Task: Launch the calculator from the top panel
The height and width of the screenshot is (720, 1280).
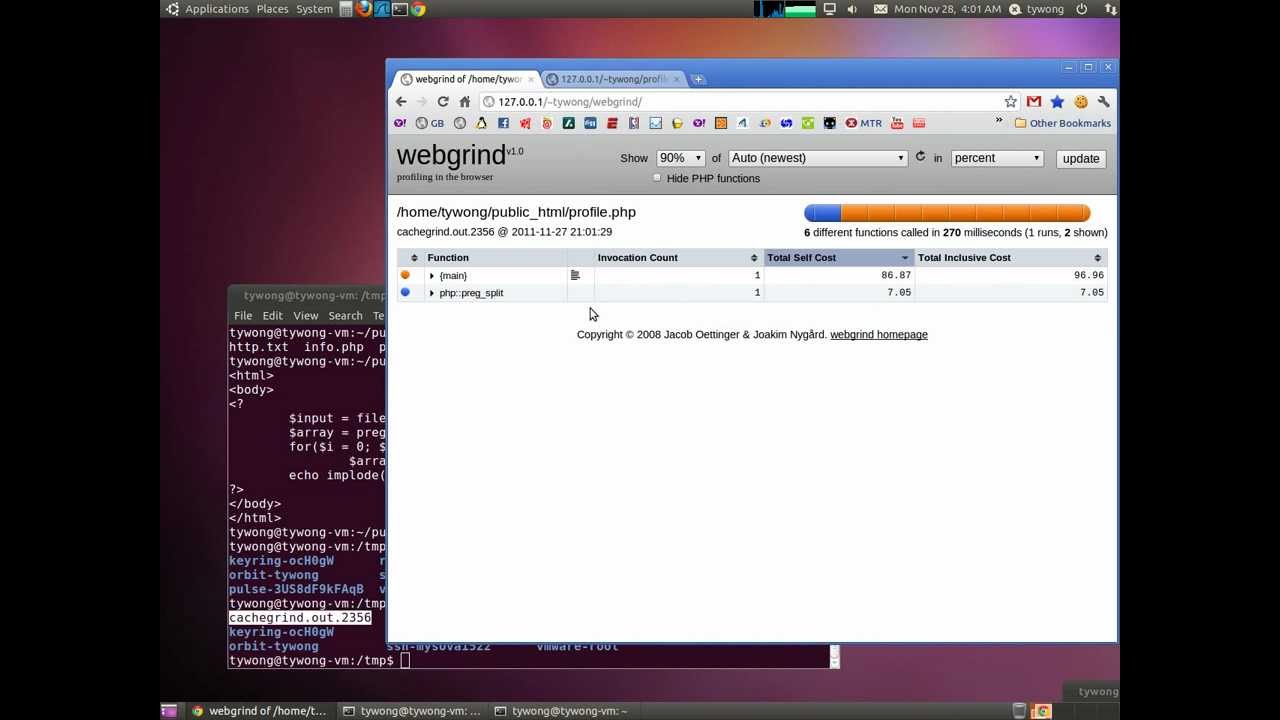Action: point(346,9)
